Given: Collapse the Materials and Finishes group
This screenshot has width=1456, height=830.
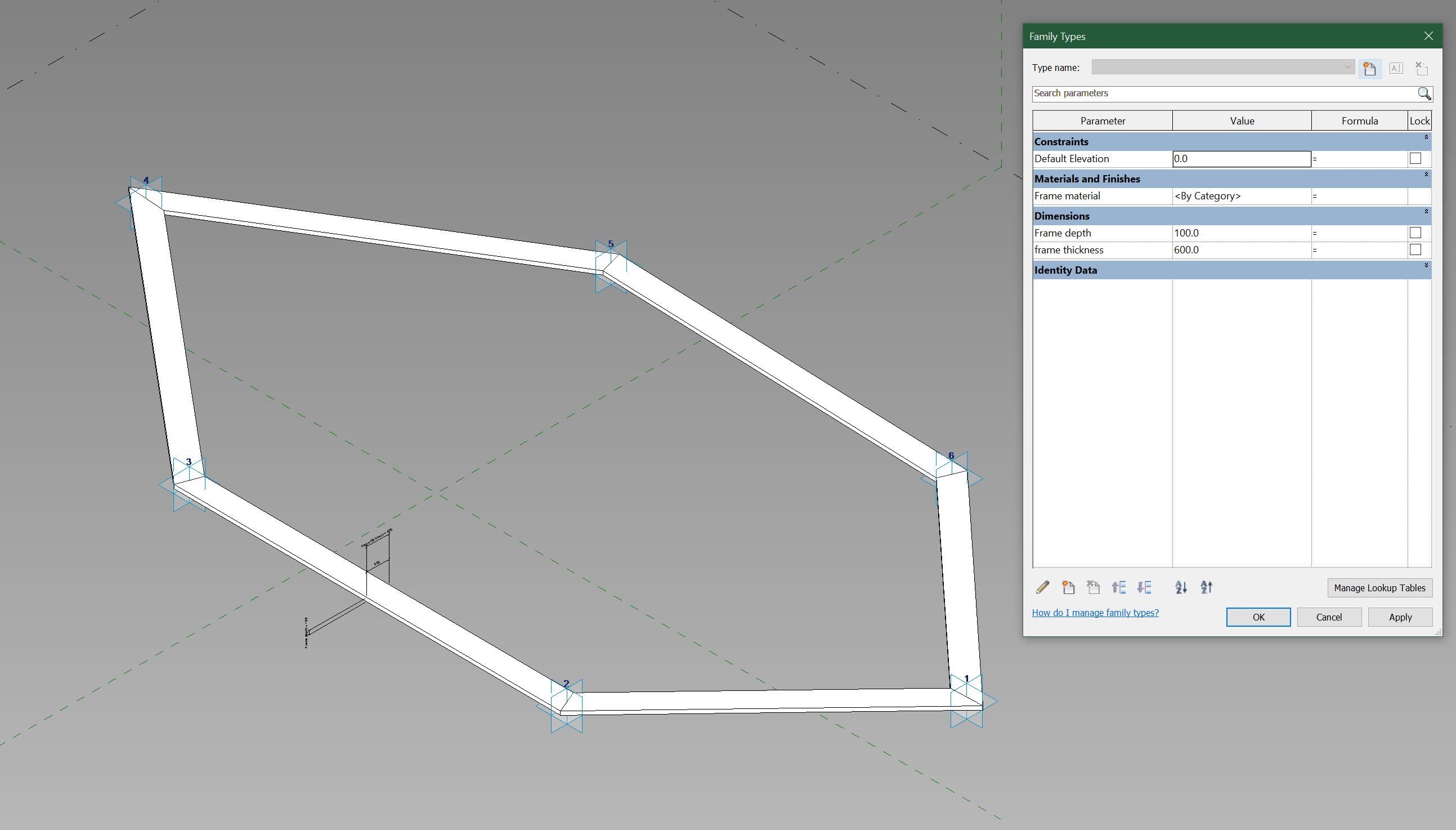Looking at the screenshot, I should click(x=1426, y=175).
